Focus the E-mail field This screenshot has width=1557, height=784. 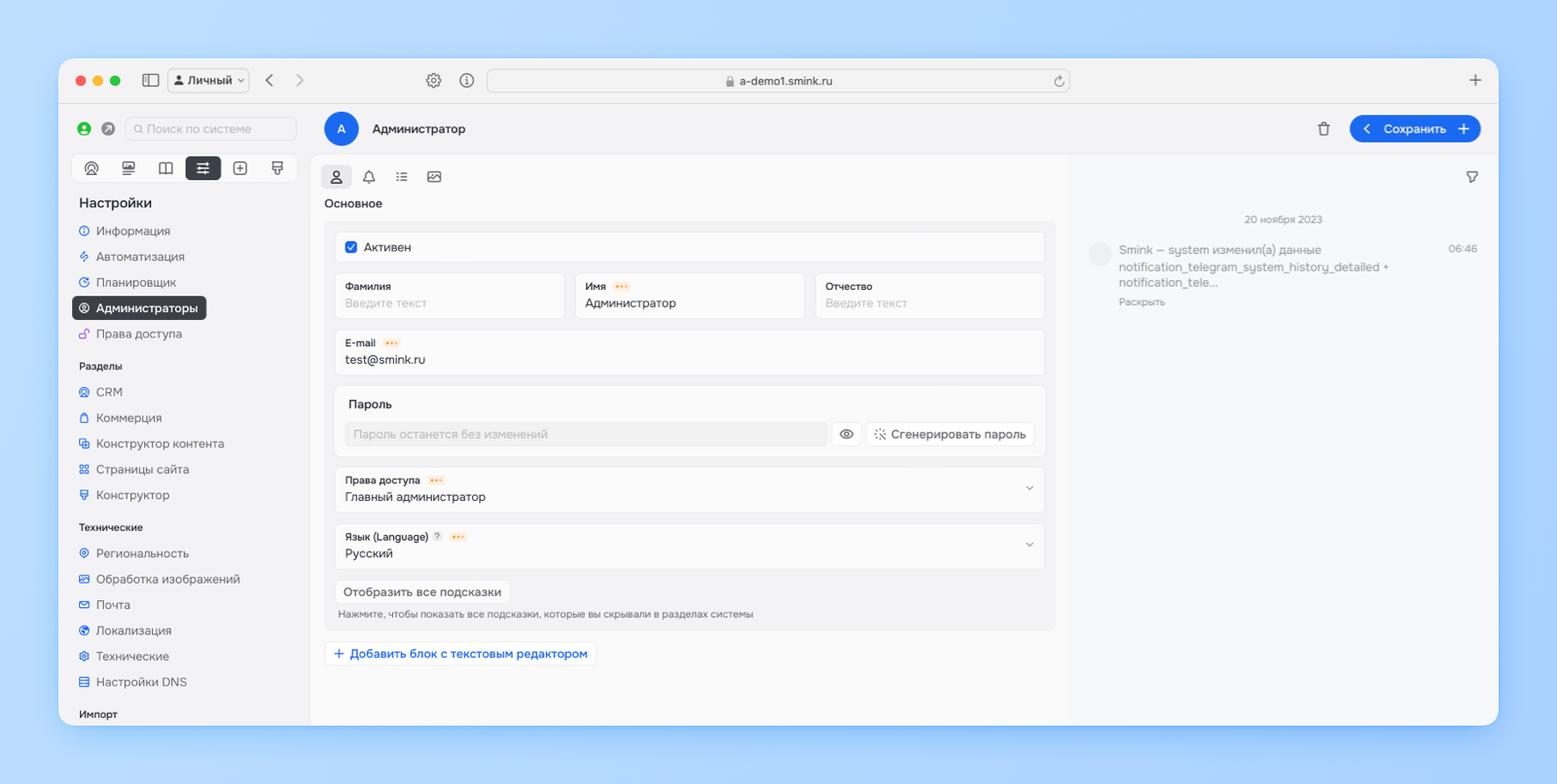pos(690,352)
